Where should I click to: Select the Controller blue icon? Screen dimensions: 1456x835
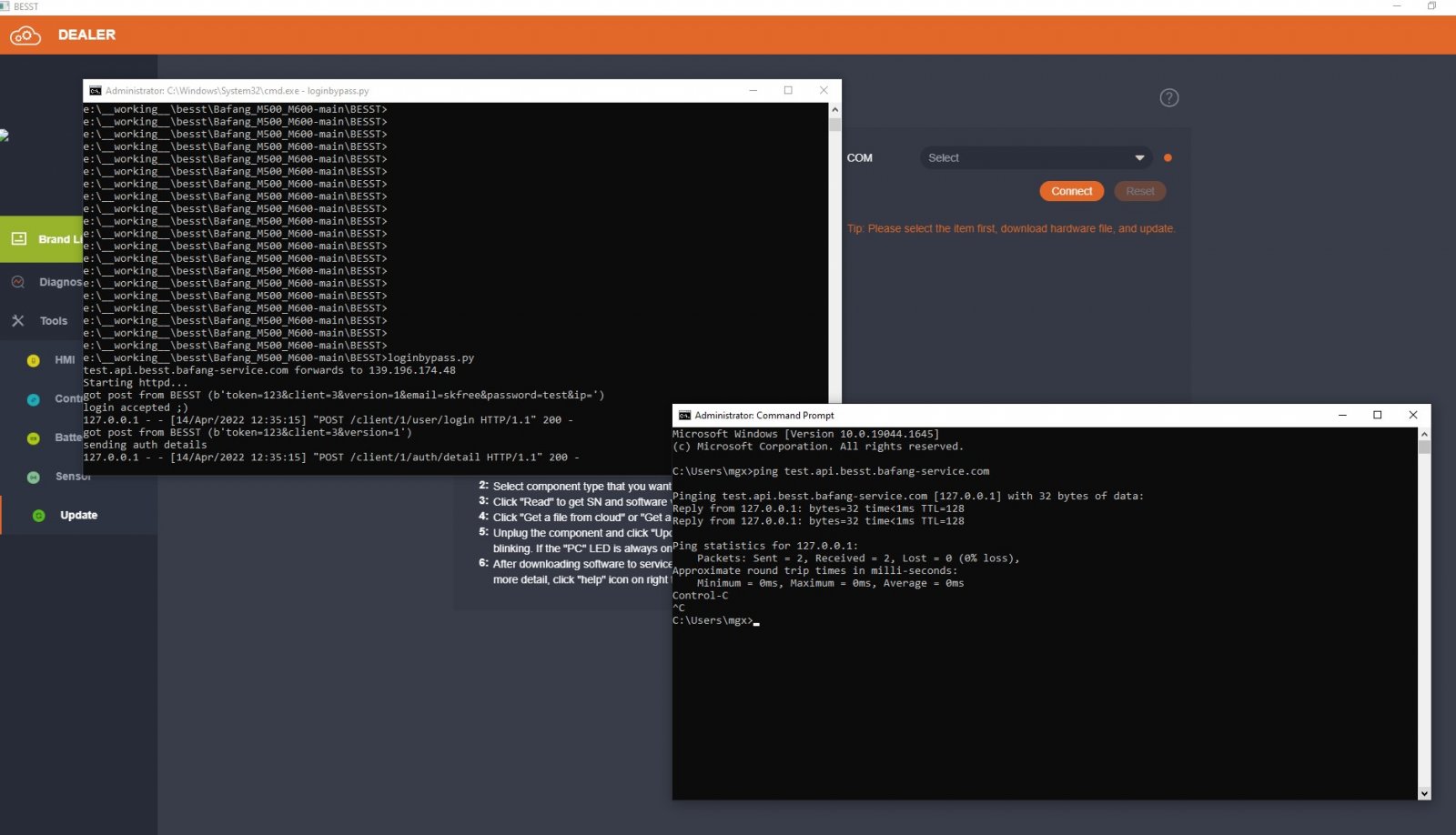(34, 399)
